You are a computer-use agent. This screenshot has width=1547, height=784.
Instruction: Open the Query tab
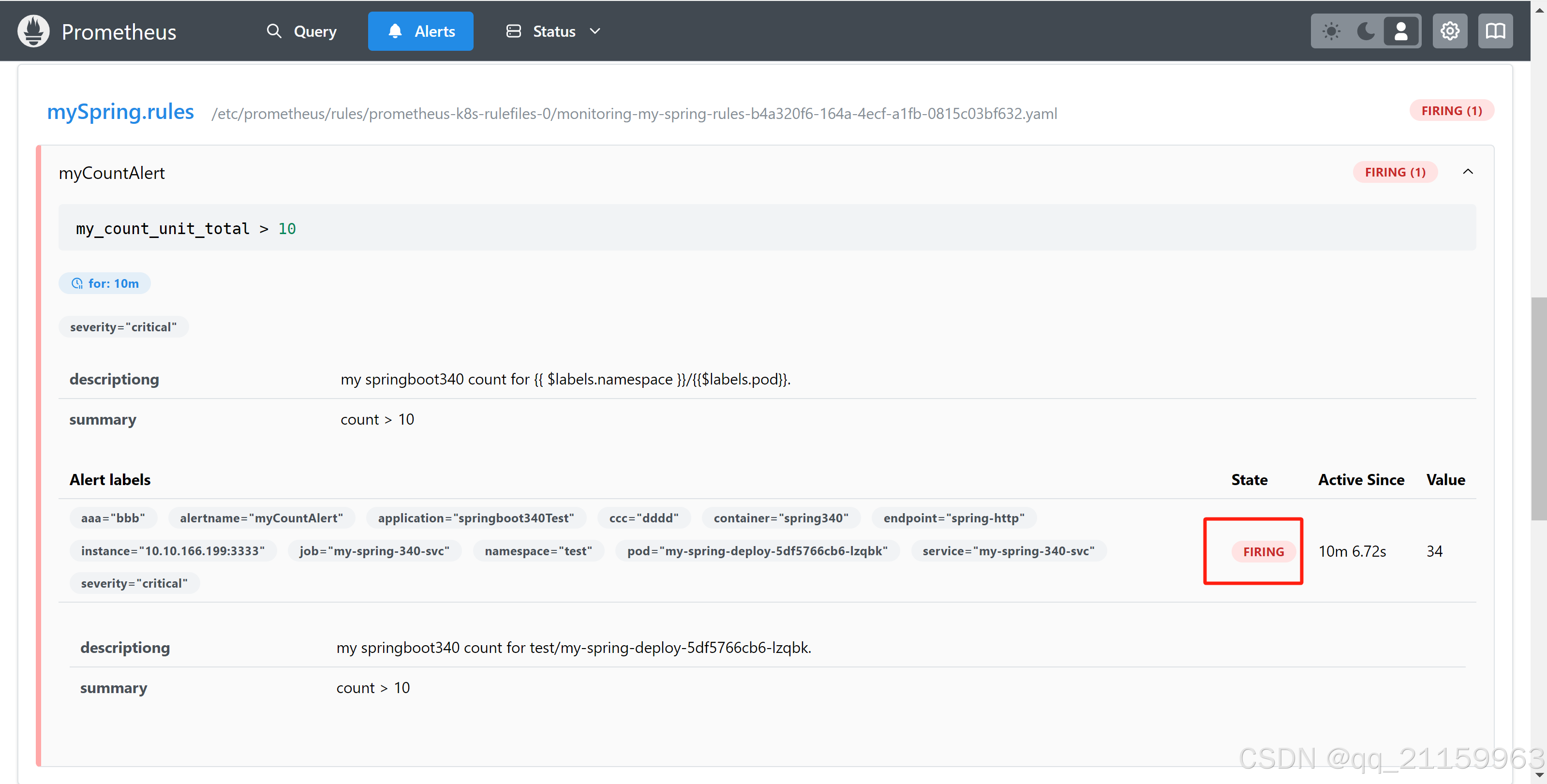click(x=301, y=31)
